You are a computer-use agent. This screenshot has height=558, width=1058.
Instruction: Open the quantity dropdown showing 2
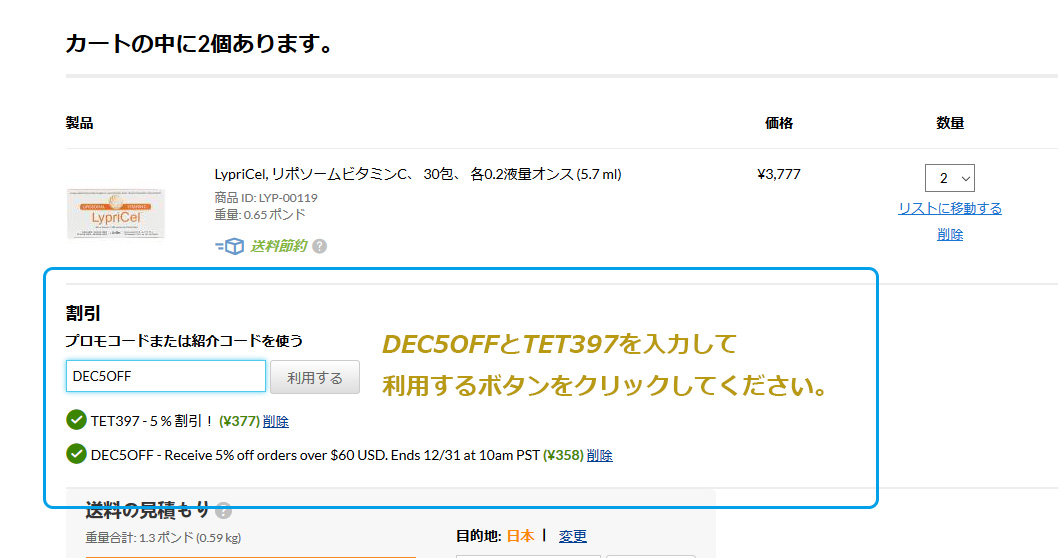click(949, 178)
